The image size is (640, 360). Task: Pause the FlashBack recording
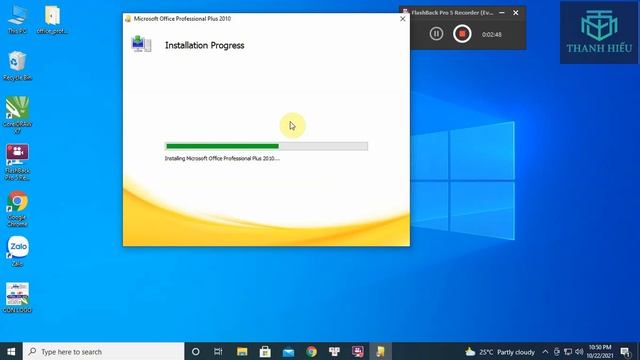[x=436, y=34]
